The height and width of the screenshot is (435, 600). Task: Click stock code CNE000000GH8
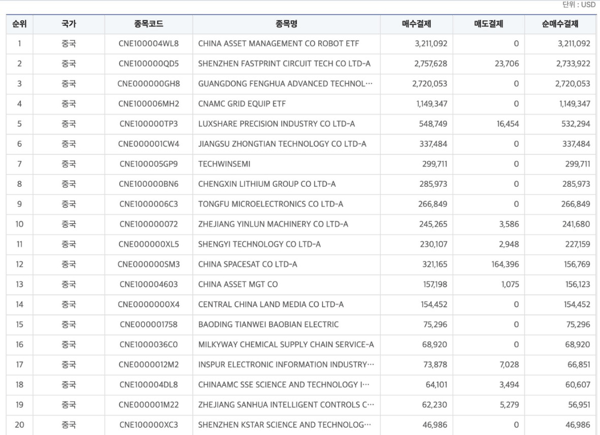click(x=148, y=84)
